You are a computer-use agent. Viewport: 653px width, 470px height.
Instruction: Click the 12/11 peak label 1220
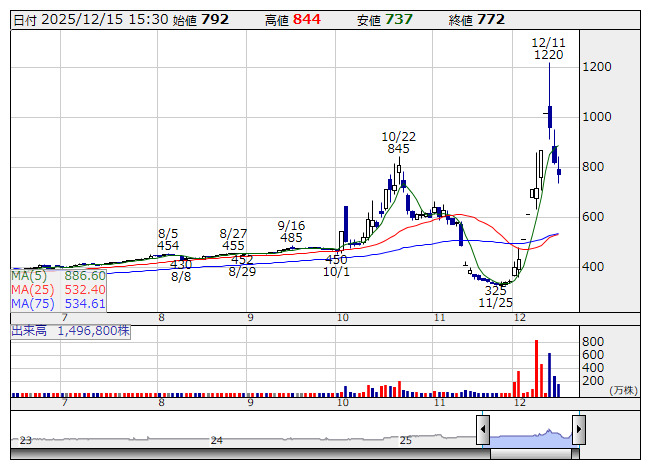click(x=548, y=55)
